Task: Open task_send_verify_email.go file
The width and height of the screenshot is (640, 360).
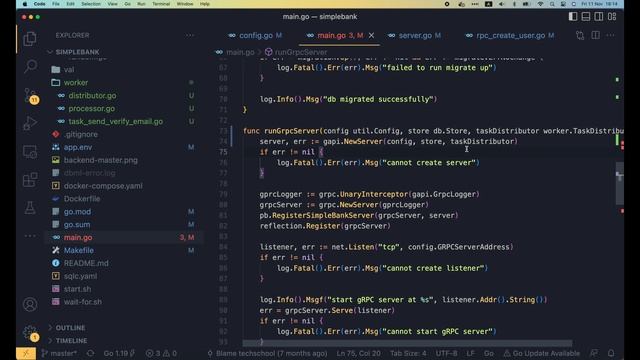Action: (116, 122)
